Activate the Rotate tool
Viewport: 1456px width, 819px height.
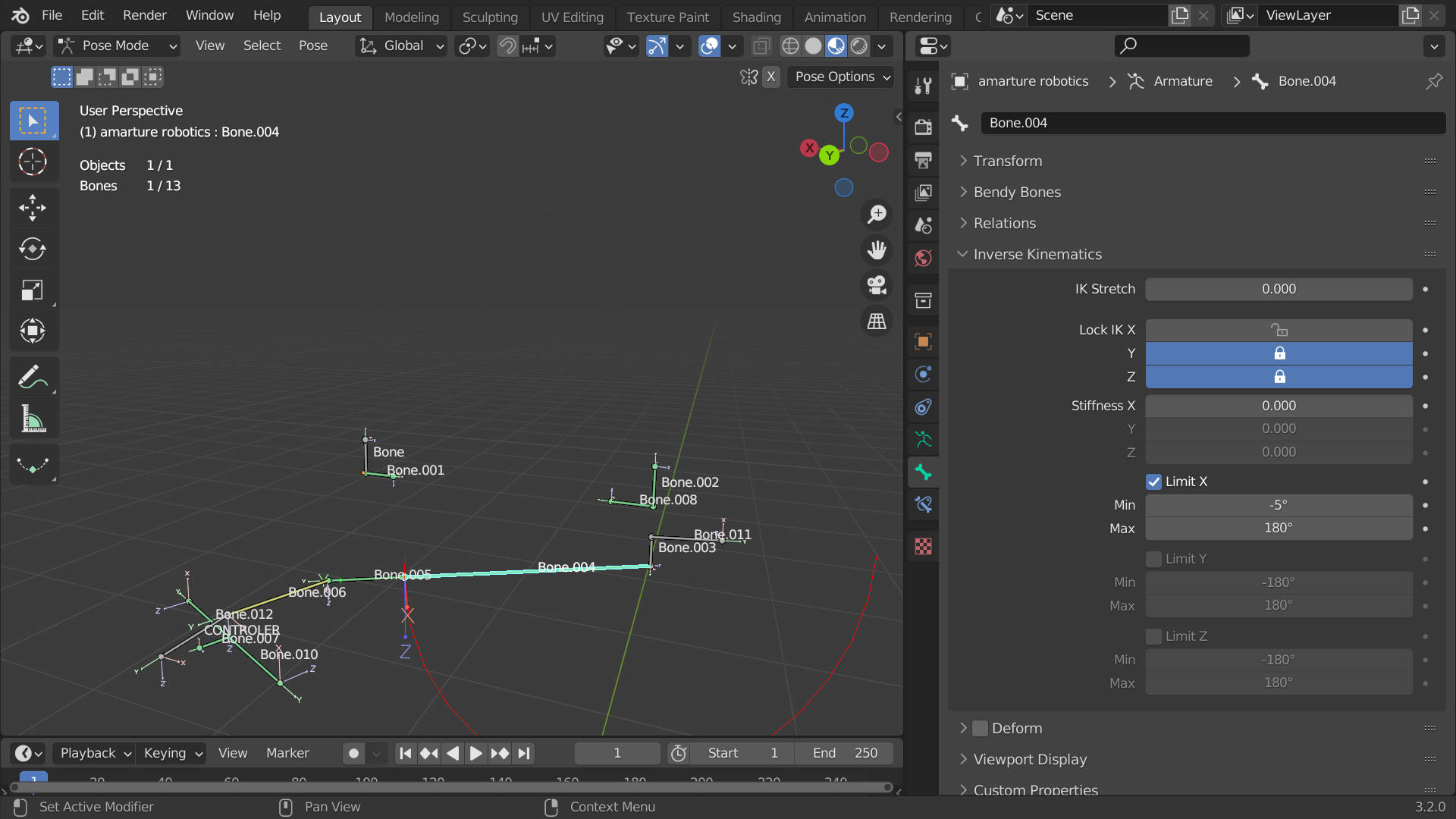pyautogui.click(x=33, y=249)
